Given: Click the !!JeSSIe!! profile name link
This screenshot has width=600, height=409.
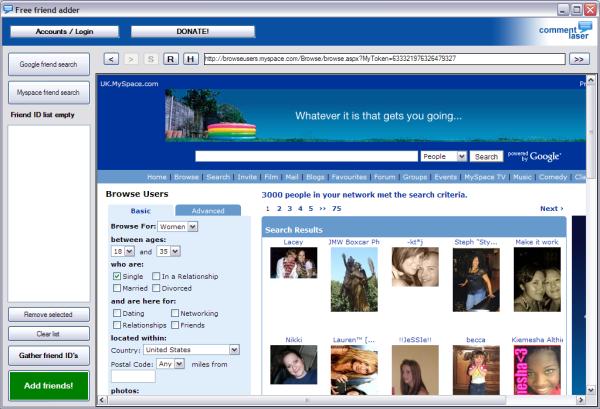Looking at the screenshot, I should (x=415, y=340).
